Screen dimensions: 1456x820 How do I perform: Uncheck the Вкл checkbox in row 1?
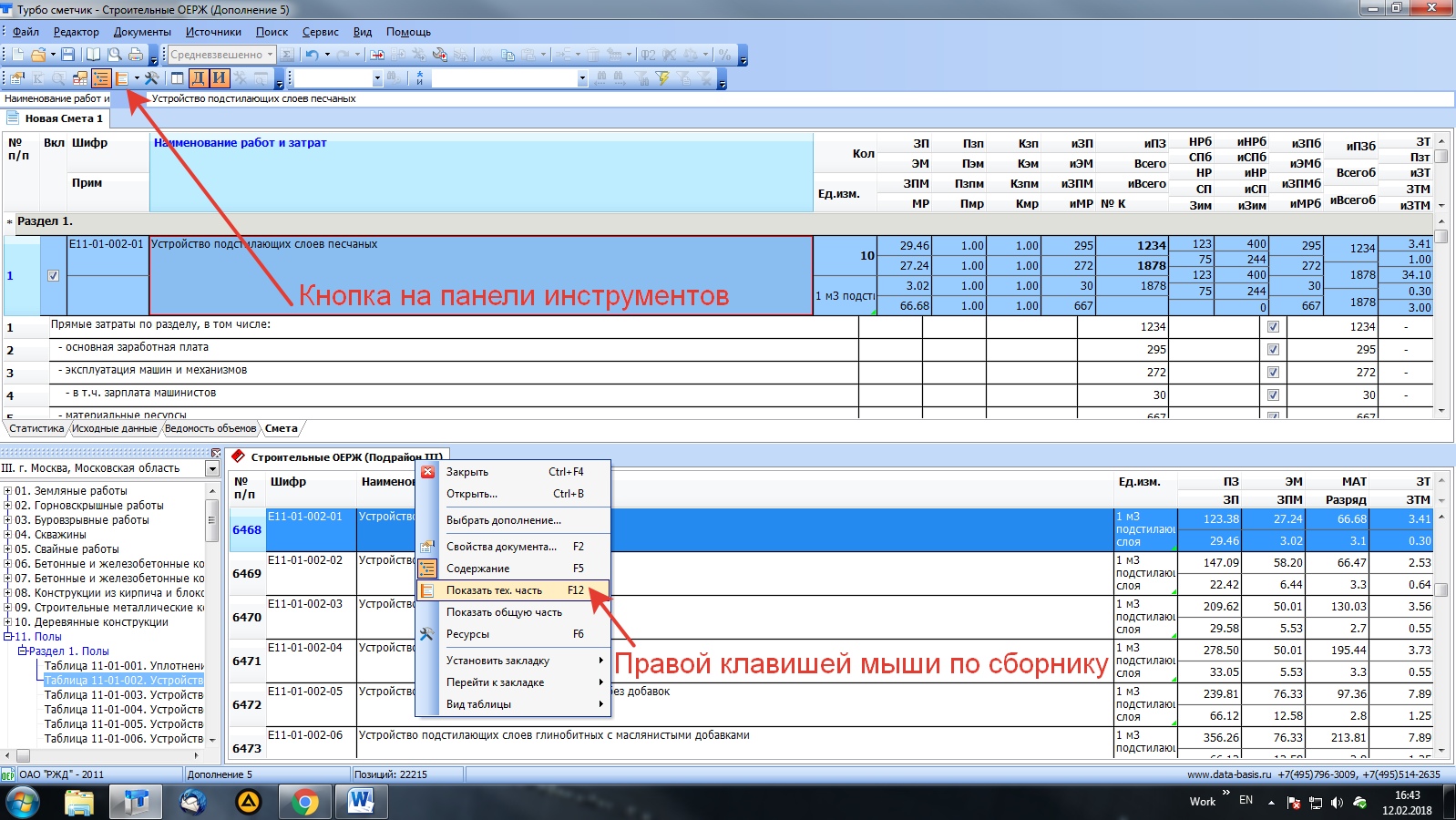(53, 276)
